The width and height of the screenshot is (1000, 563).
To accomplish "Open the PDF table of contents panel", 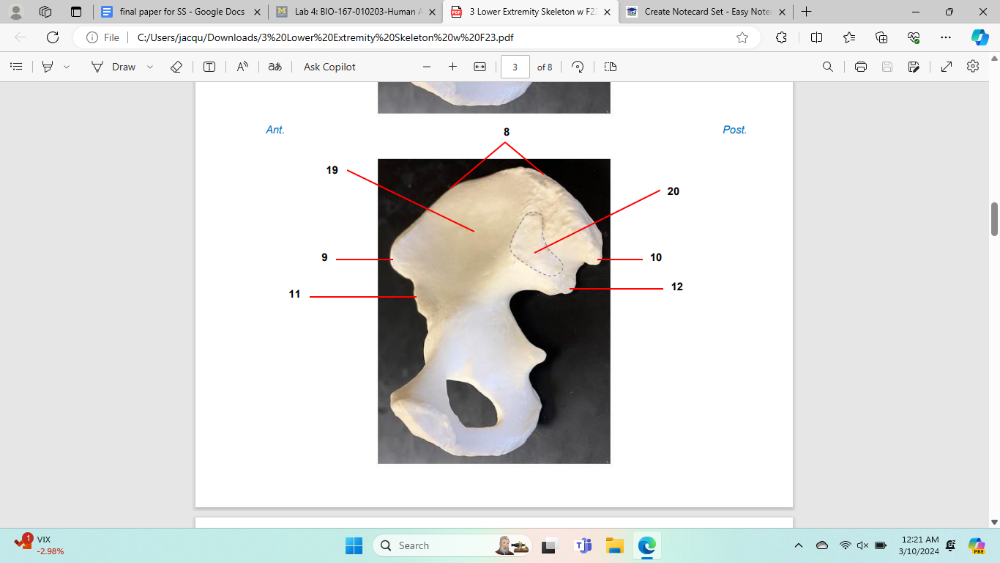I will pos(16,67).
